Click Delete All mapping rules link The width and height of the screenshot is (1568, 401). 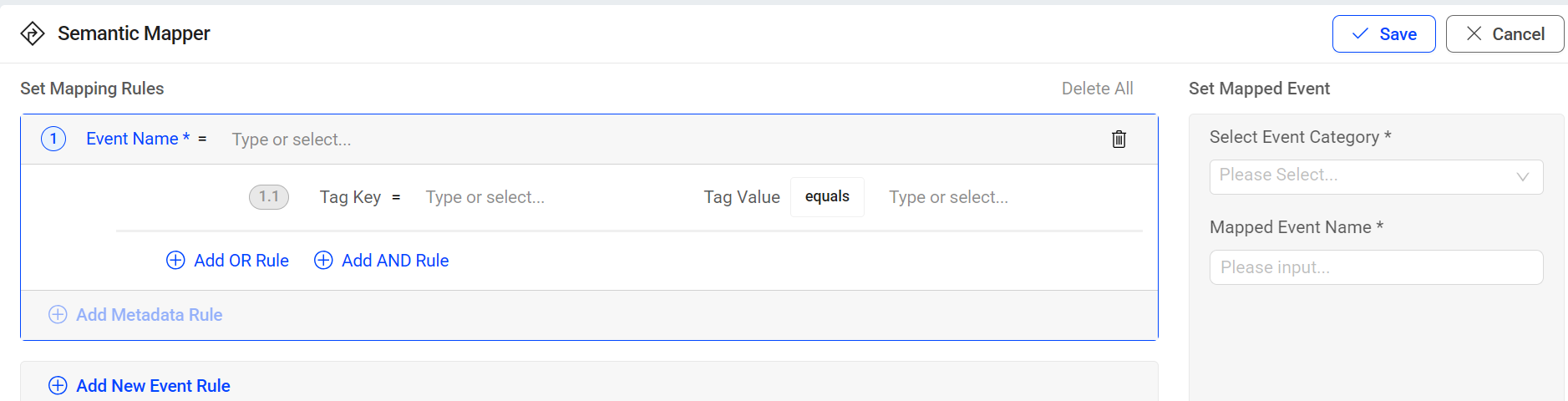pos(1097,89)
